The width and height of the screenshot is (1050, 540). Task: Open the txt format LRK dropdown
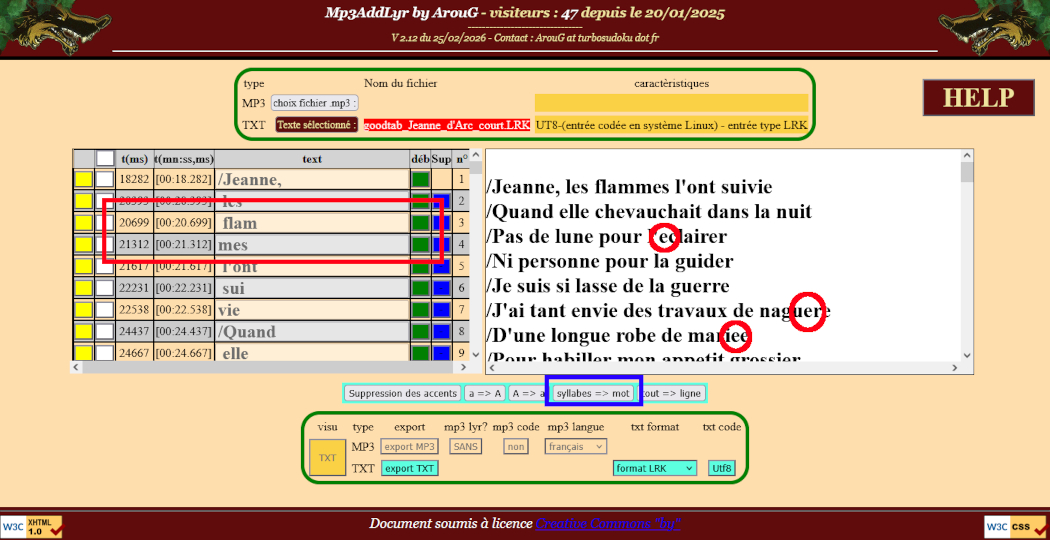tap(655, 468)
